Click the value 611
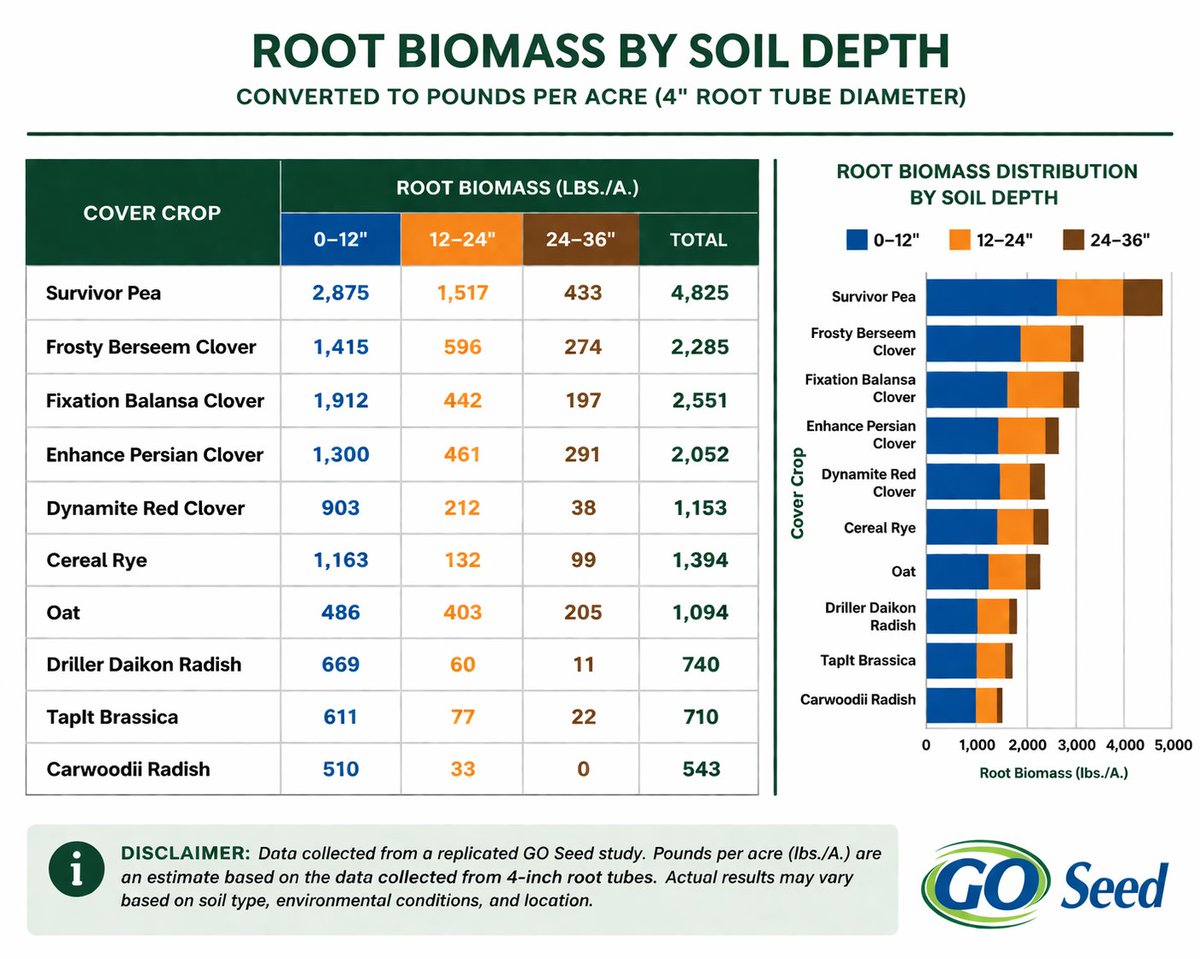The image size is (1200, 959). (x=340, y=717)
